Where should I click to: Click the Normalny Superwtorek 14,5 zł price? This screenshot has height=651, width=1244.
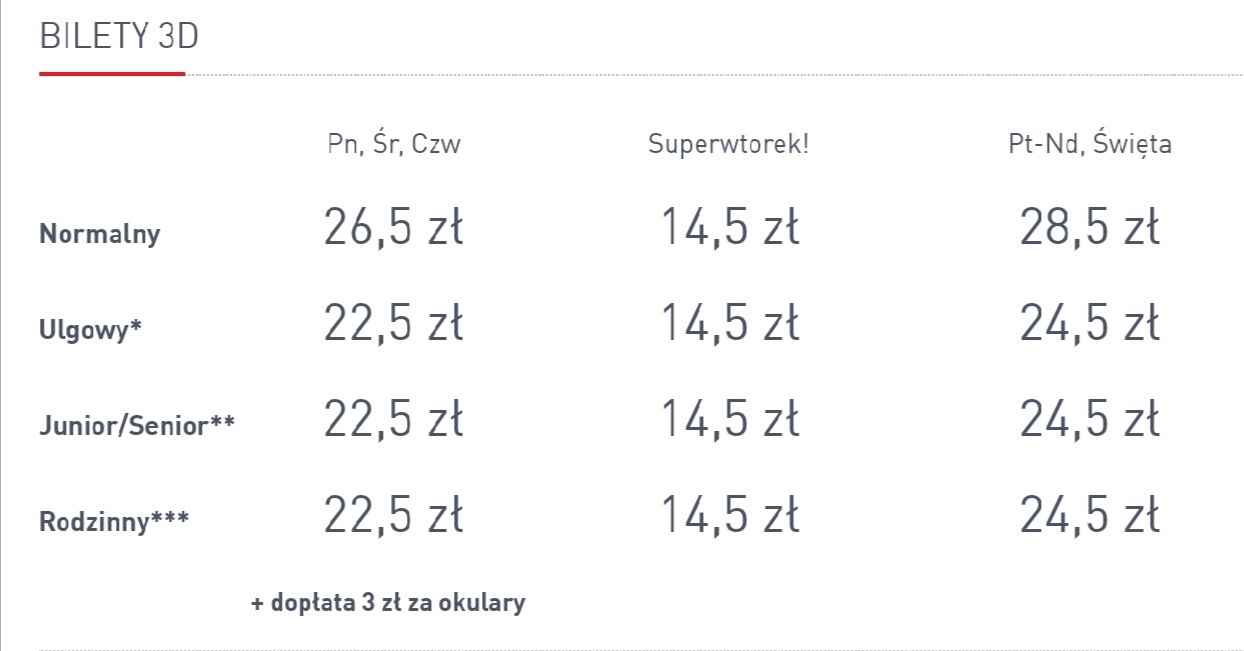(x=730, y=228)
